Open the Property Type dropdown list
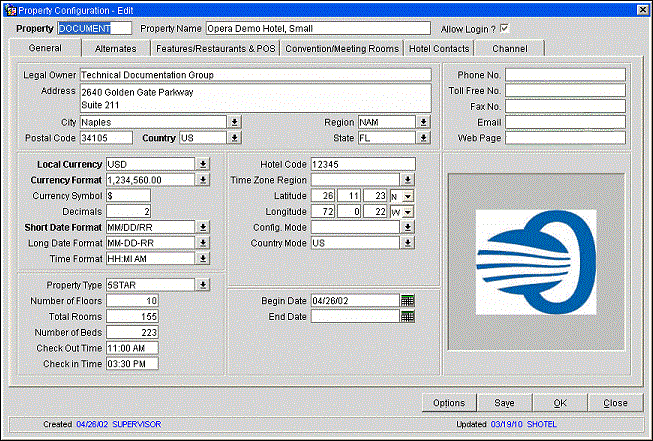 point(202,284)
